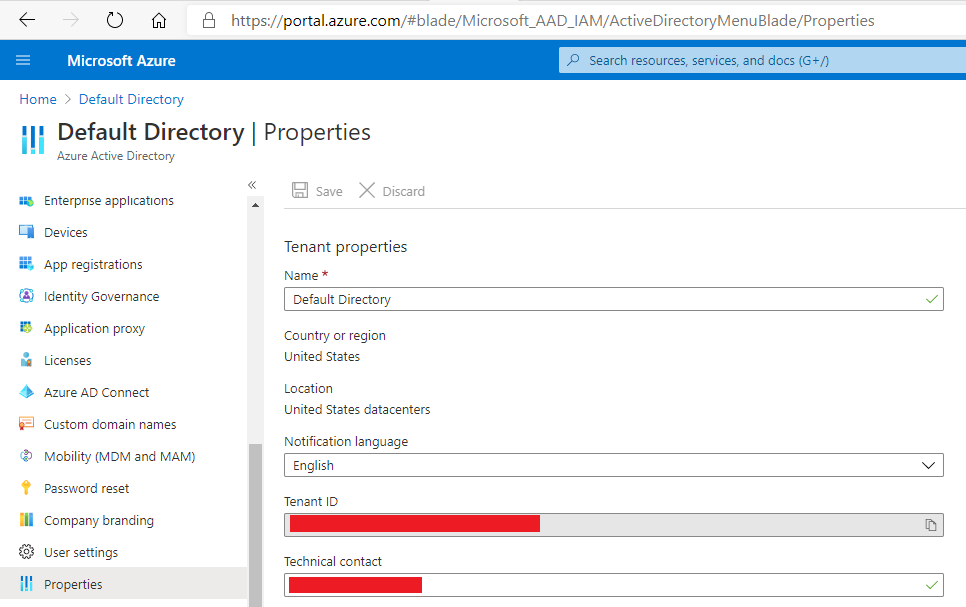Go to browser home page icon

pos(159,20)
